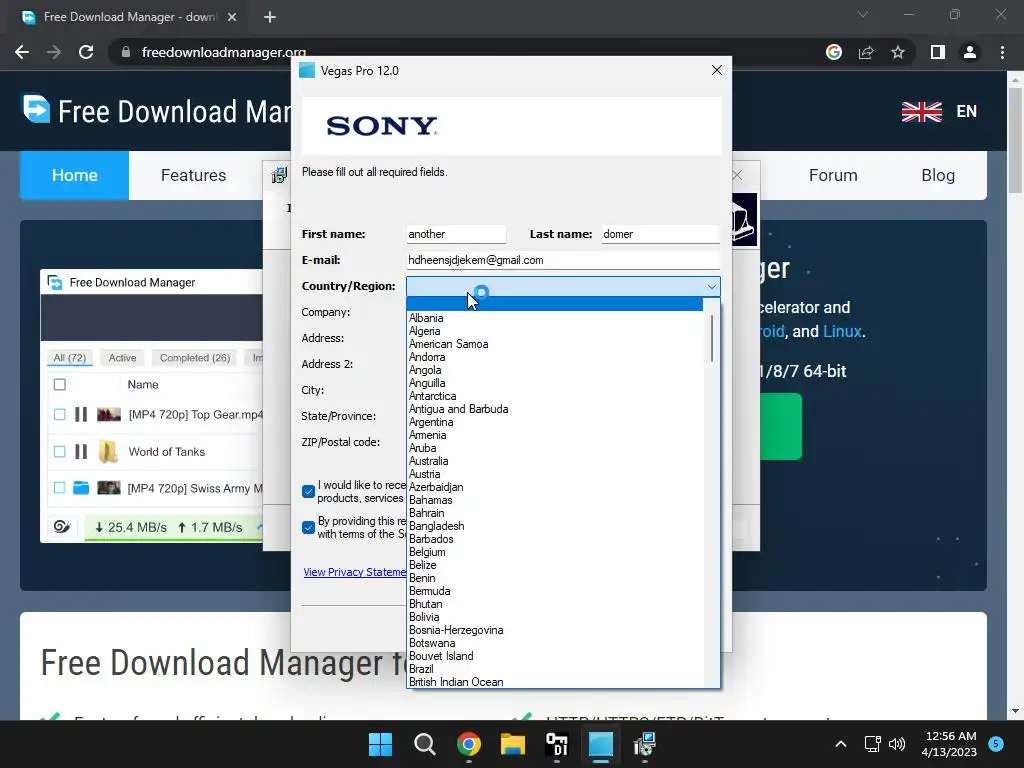Click the Last name field
Viewport: 1024px width, 768px height.
tap(660, 234)
